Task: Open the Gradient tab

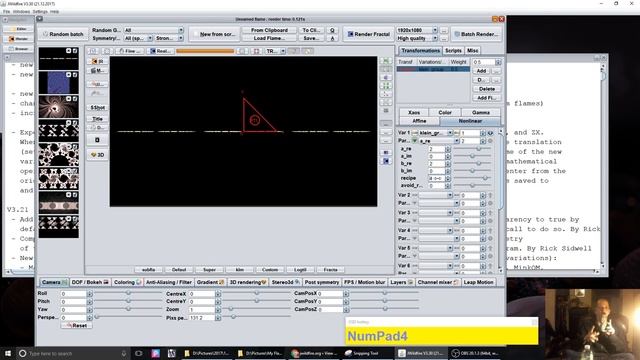Action: (x=210, y=282)
